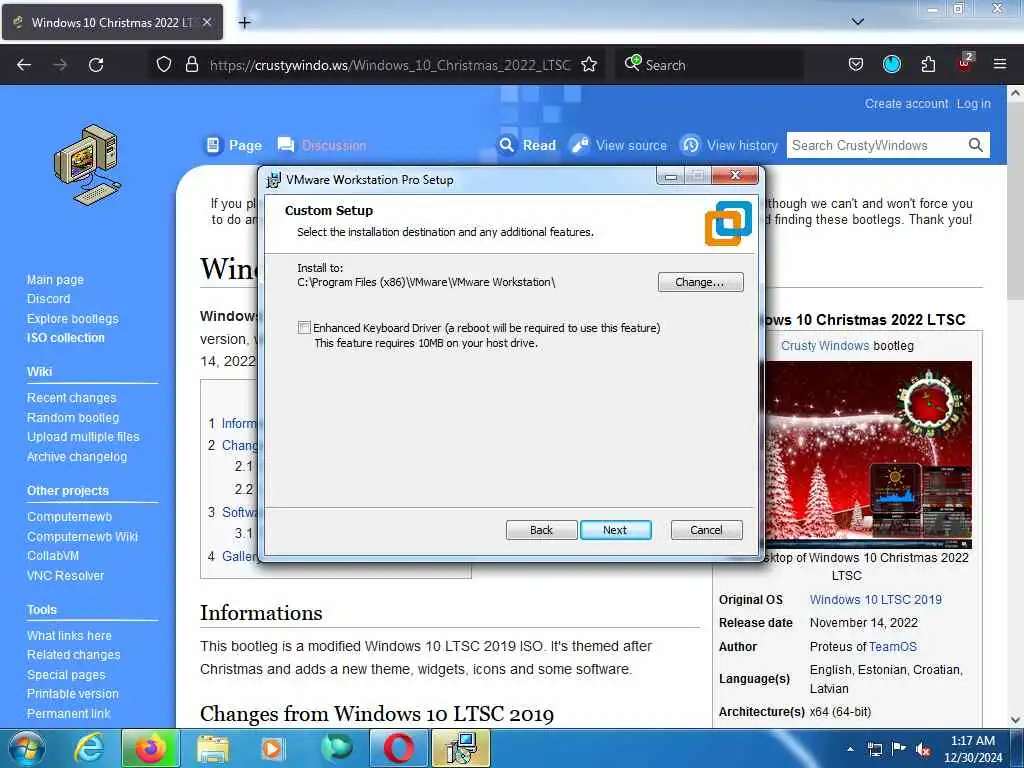Open Upload multiple files link
The height and width of the screenshot is (768, 1024).
[x=83, y=437]
